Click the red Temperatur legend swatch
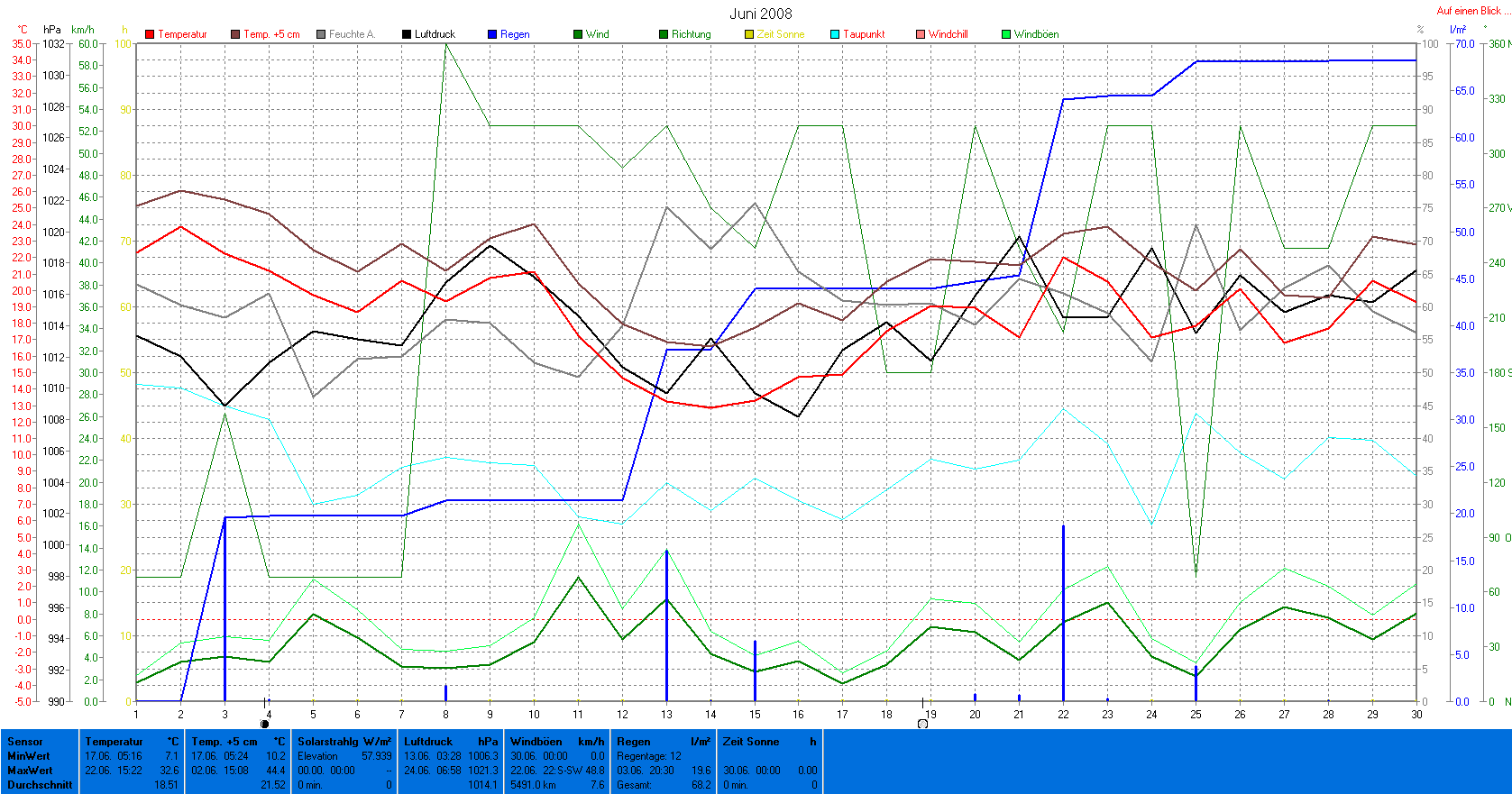This screenshot has height=794, width=1512. (x=150, y=34)
